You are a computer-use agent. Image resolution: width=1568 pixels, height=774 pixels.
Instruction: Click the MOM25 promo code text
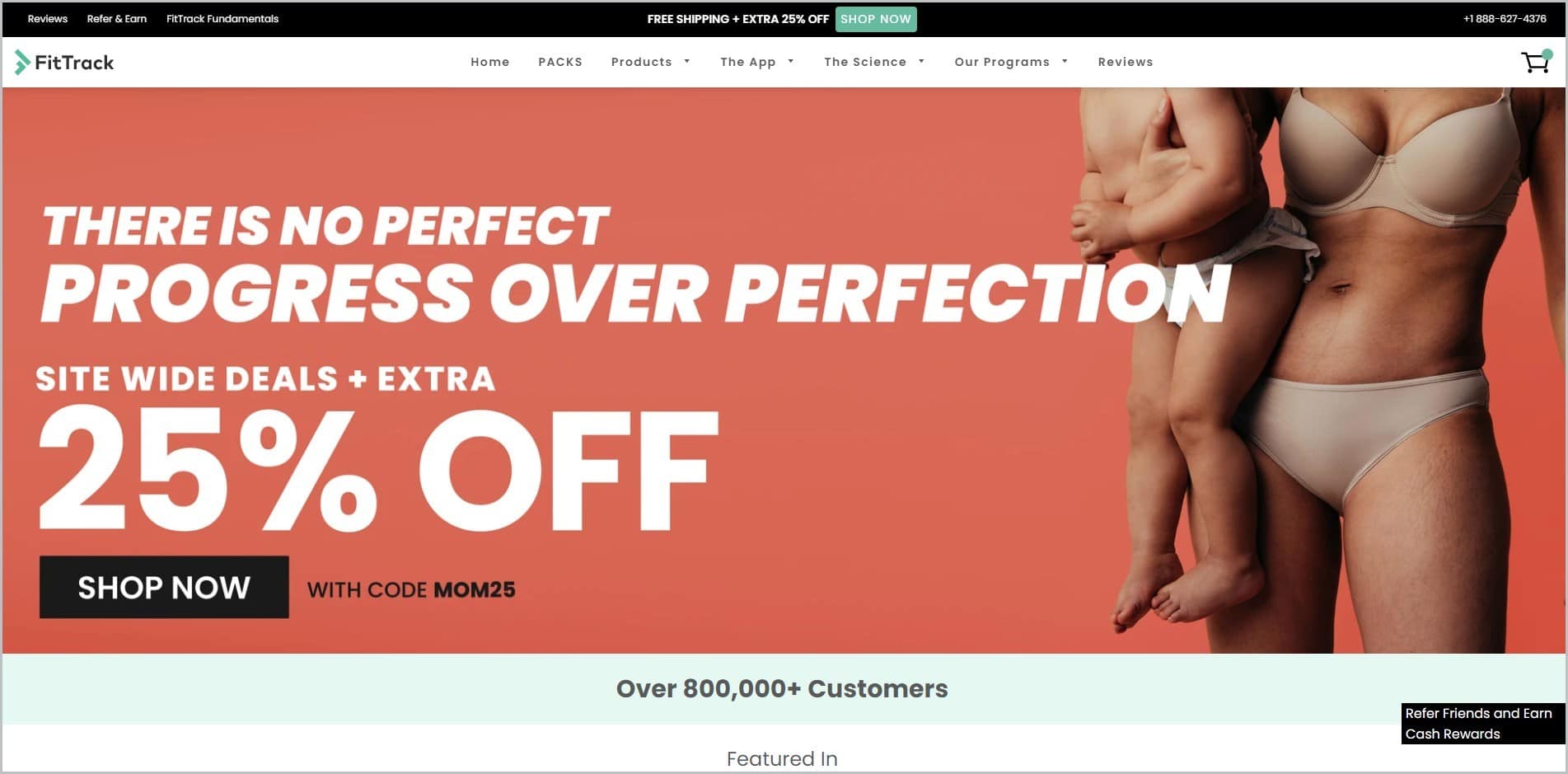point(475,590)
